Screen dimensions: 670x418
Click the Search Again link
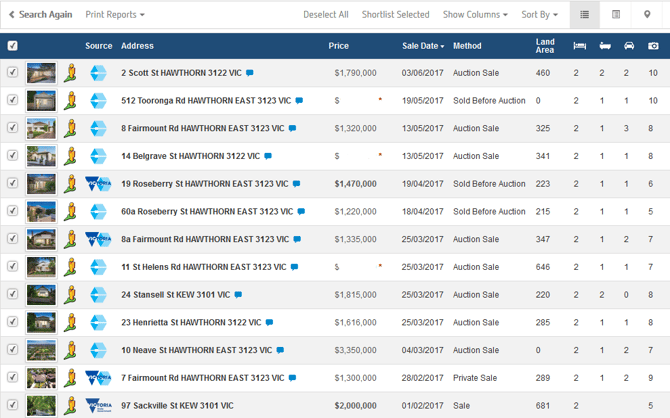click(40, 15)
